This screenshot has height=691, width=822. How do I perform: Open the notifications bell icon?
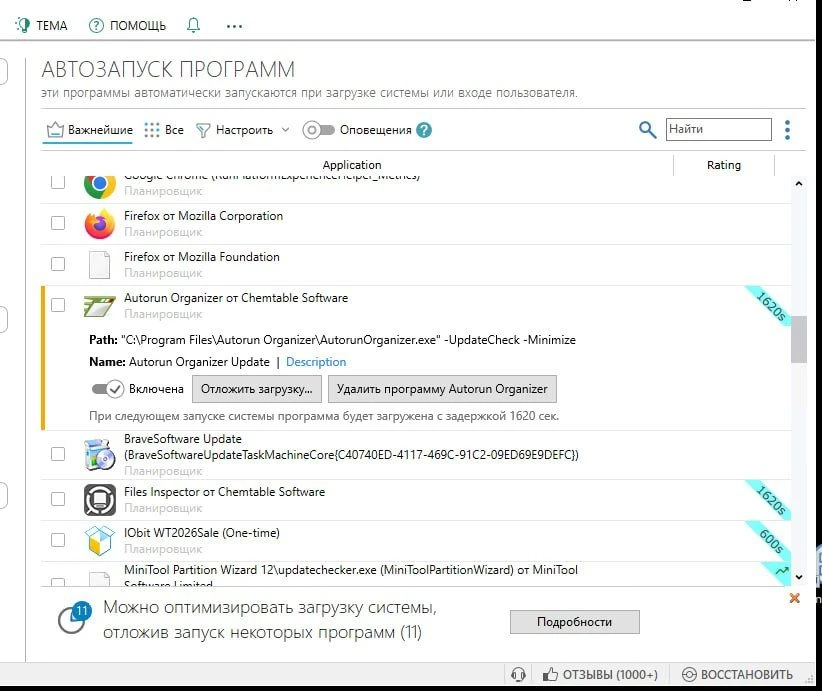[x=193, y=25]
